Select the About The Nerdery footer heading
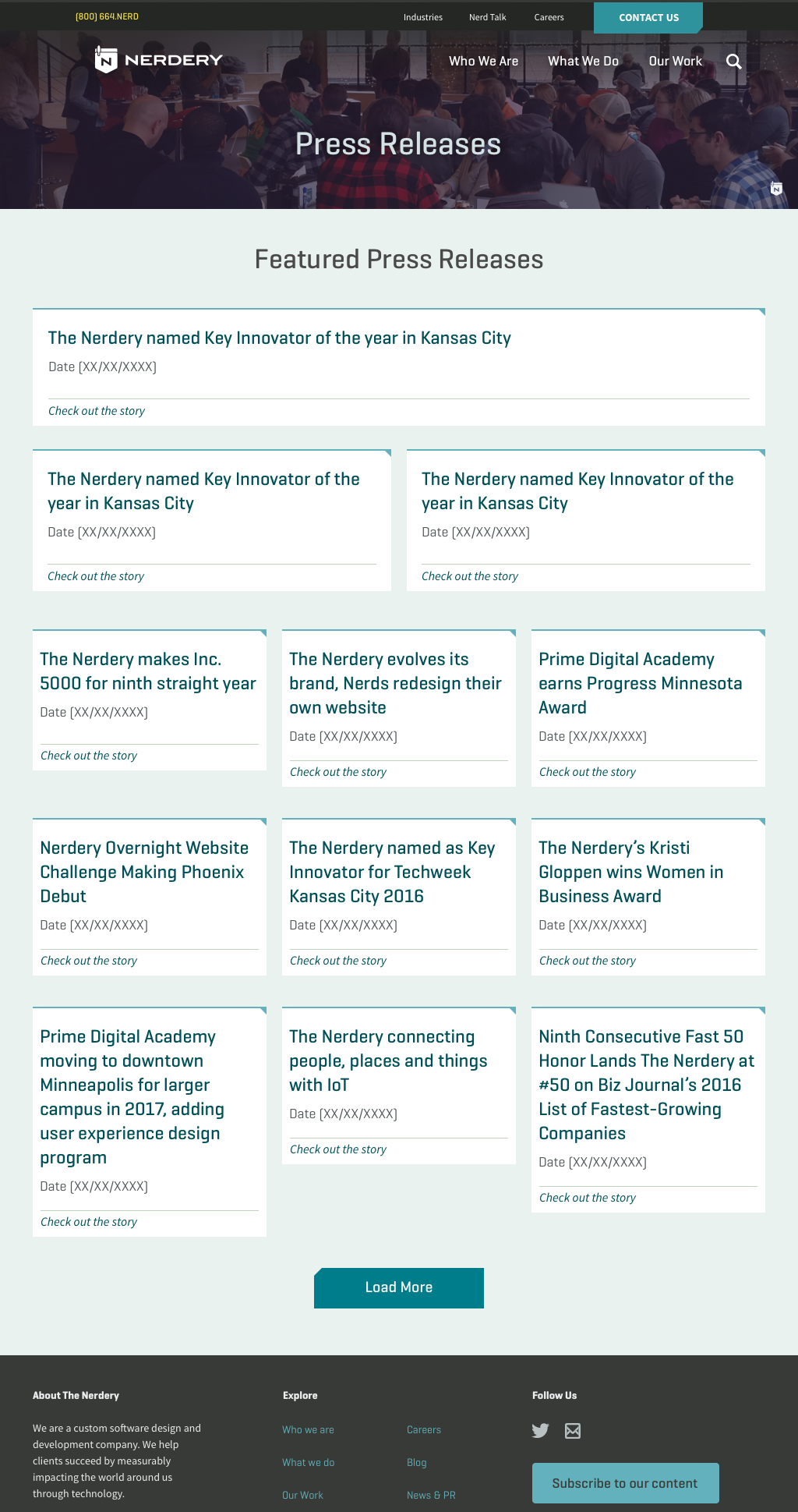 click(76, 1395)
